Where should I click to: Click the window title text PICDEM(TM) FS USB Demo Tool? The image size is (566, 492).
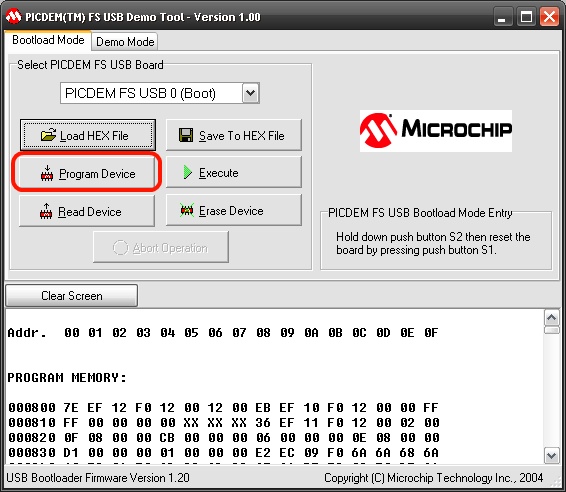click(143, 17)
